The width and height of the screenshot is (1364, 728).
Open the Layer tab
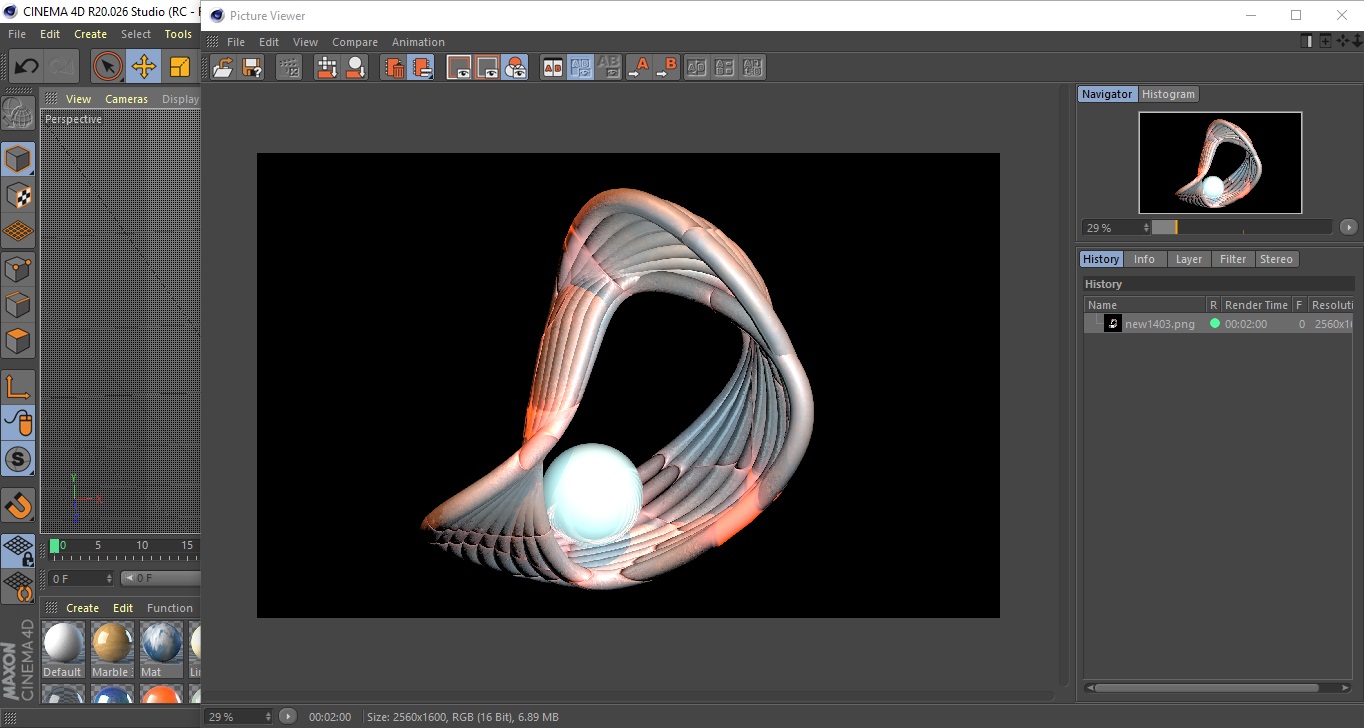pyautogui.click(x=1188, y=259)
